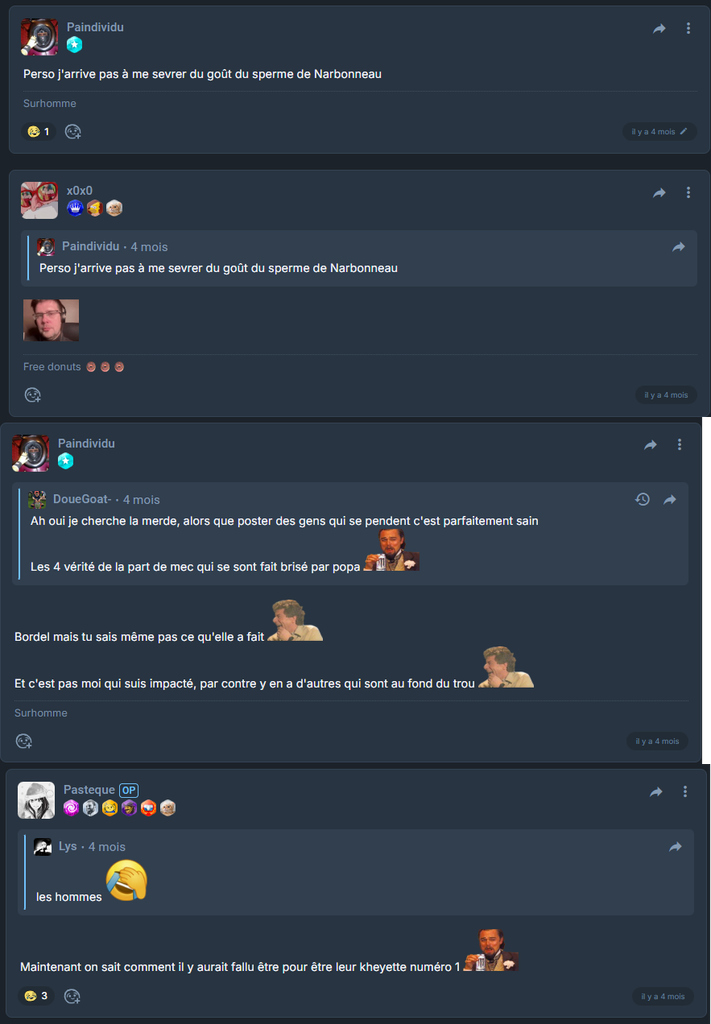Open the options menu on Pasteque's post
This screenshot has height=1024, width=711.
point(685,792)
